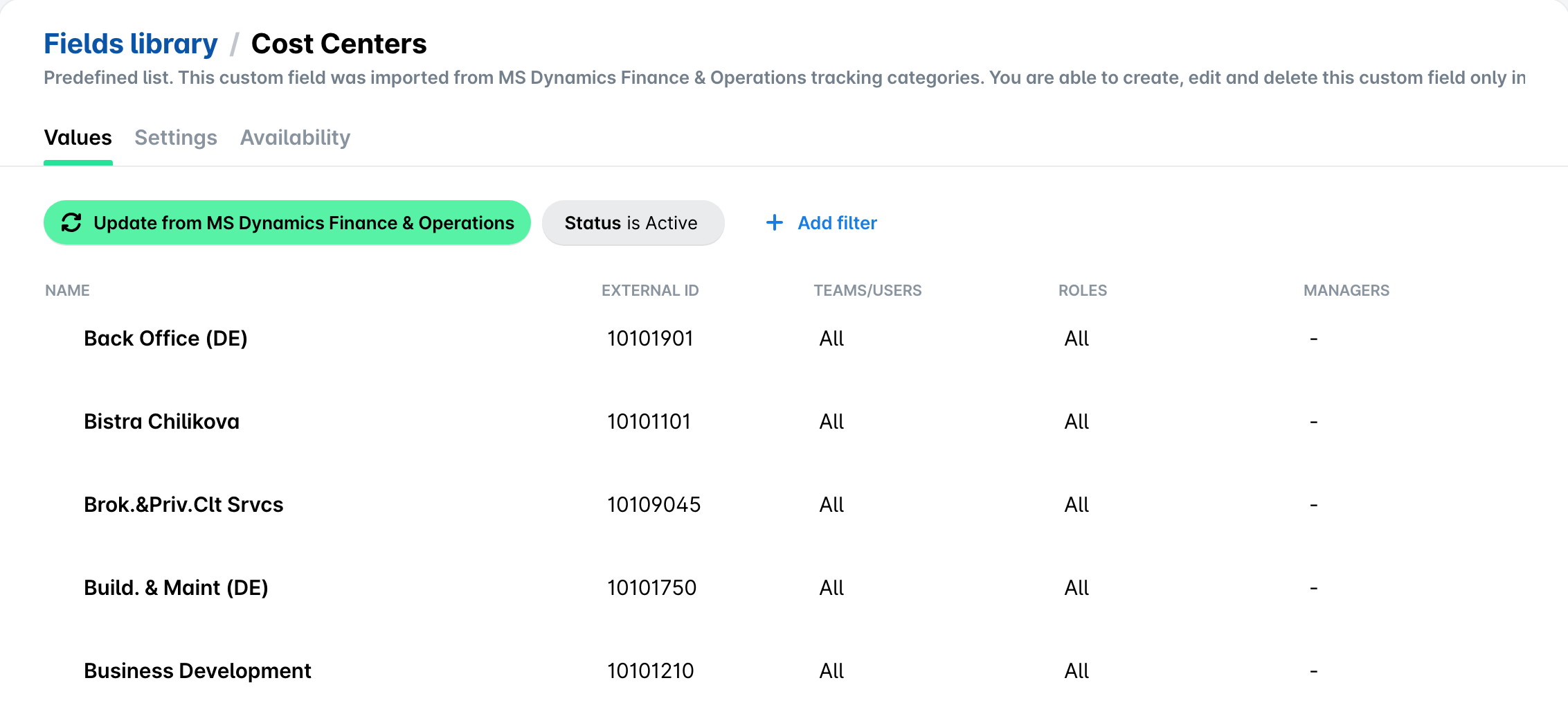
Task: Click the Add filter link
Action: pyautogui.click(x=838, y=222)
